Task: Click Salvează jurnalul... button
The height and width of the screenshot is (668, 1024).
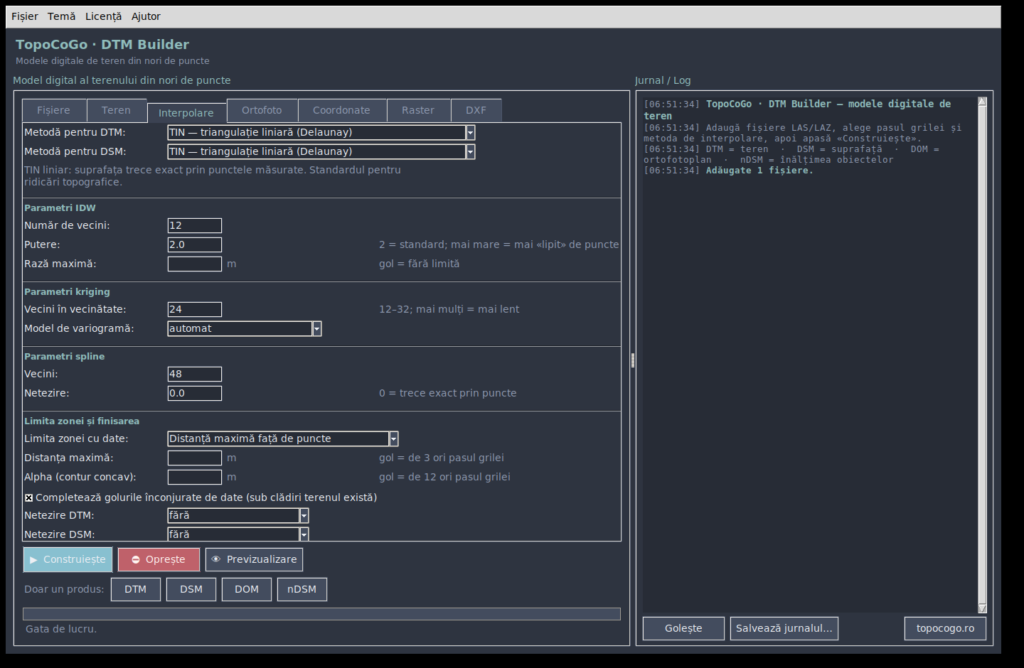Action: tap(784, 628)
